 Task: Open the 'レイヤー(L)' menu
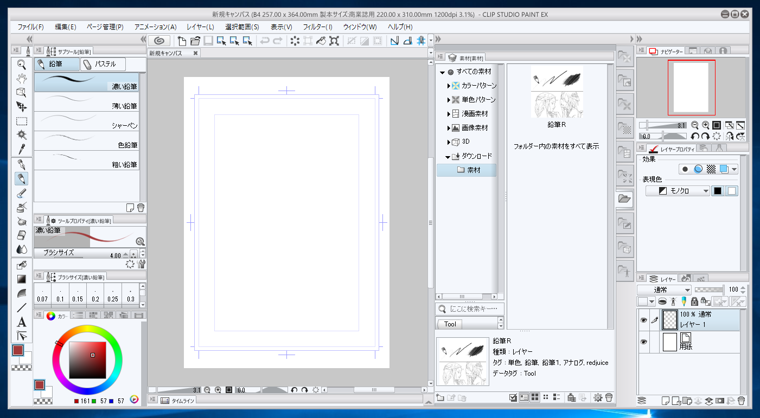point(200,27)
